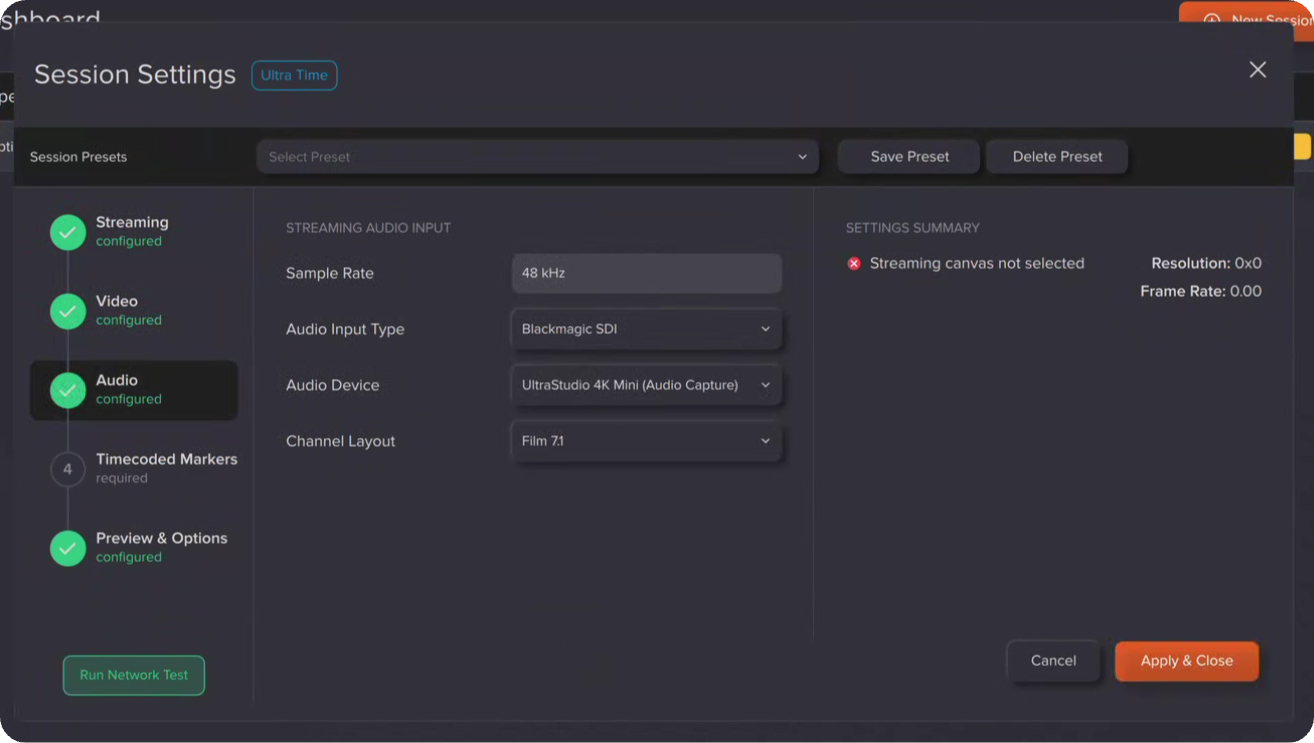The width and height of the screenshot is (1314, 743).
Task: Click the red error icon in Settings Summary
Action: coord(854,264)
